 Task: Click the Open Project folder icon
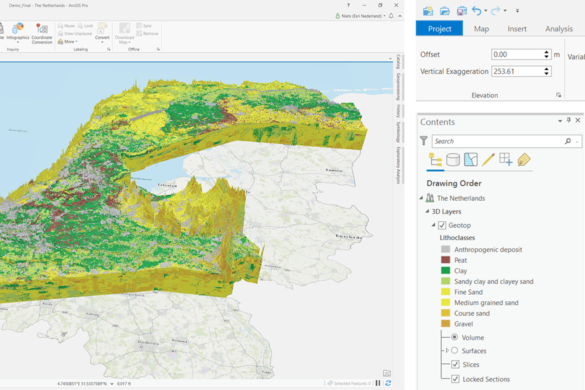click(444, 11)
